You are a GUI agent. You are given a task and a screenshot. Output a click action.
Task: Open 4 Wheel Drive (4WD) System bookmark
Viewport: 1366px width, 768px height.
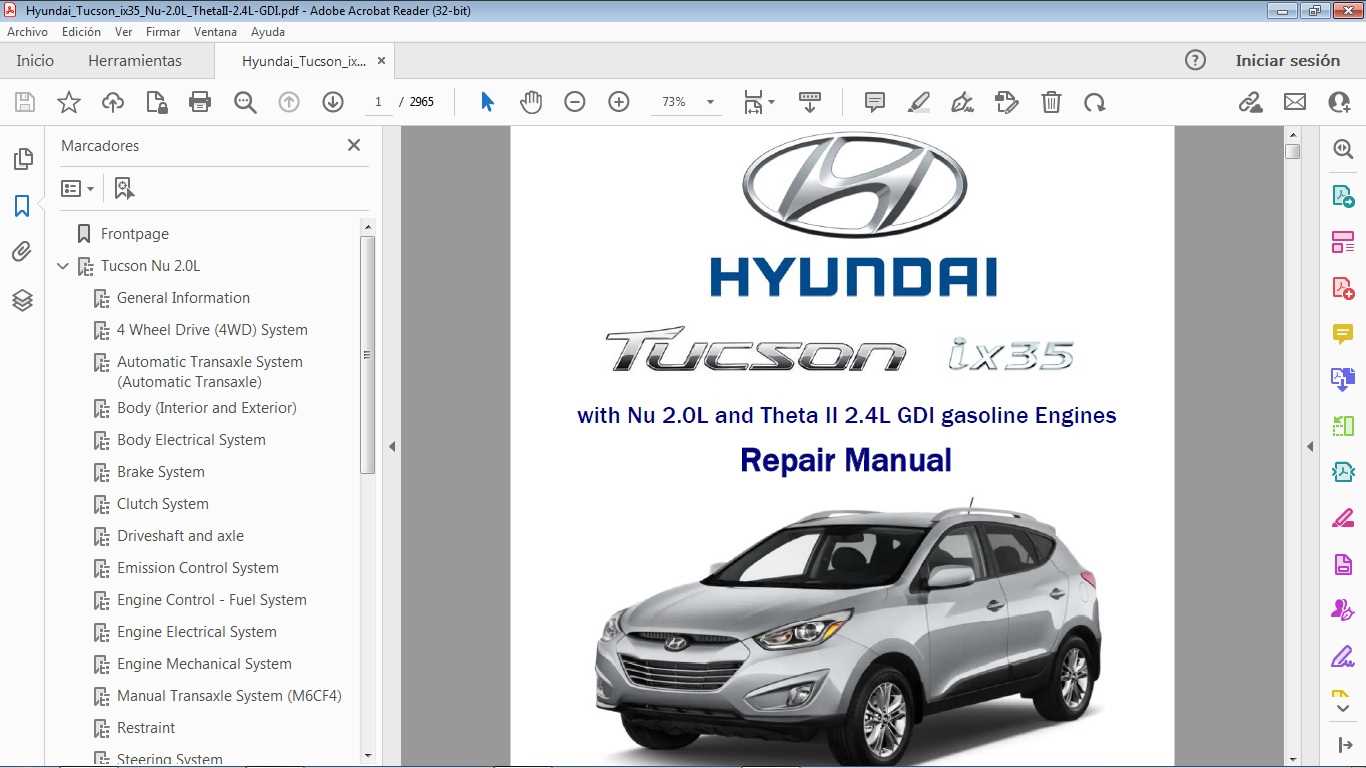(212, 330)
